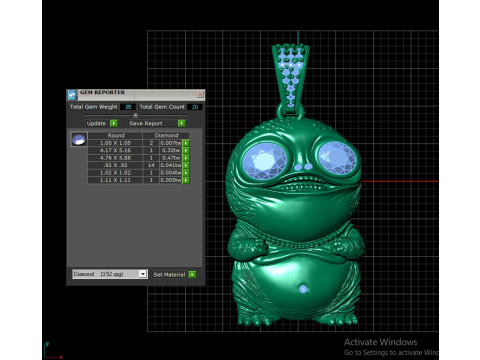Click the Total Gem Weight value field
The width and height of the screenshot is (480, 360).
coord(128,107)
